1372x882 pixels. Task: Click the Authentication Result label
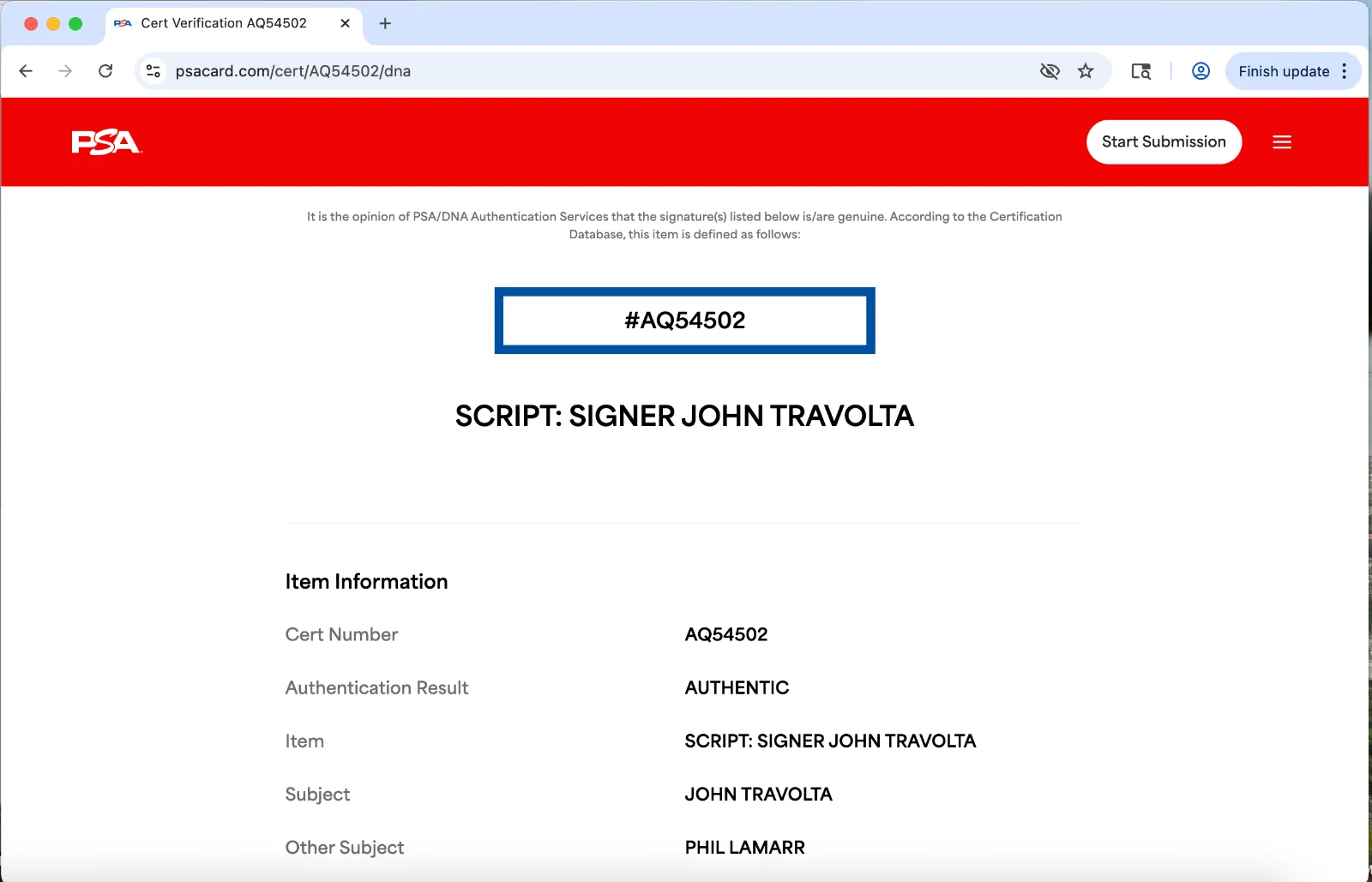coord(376,688)
